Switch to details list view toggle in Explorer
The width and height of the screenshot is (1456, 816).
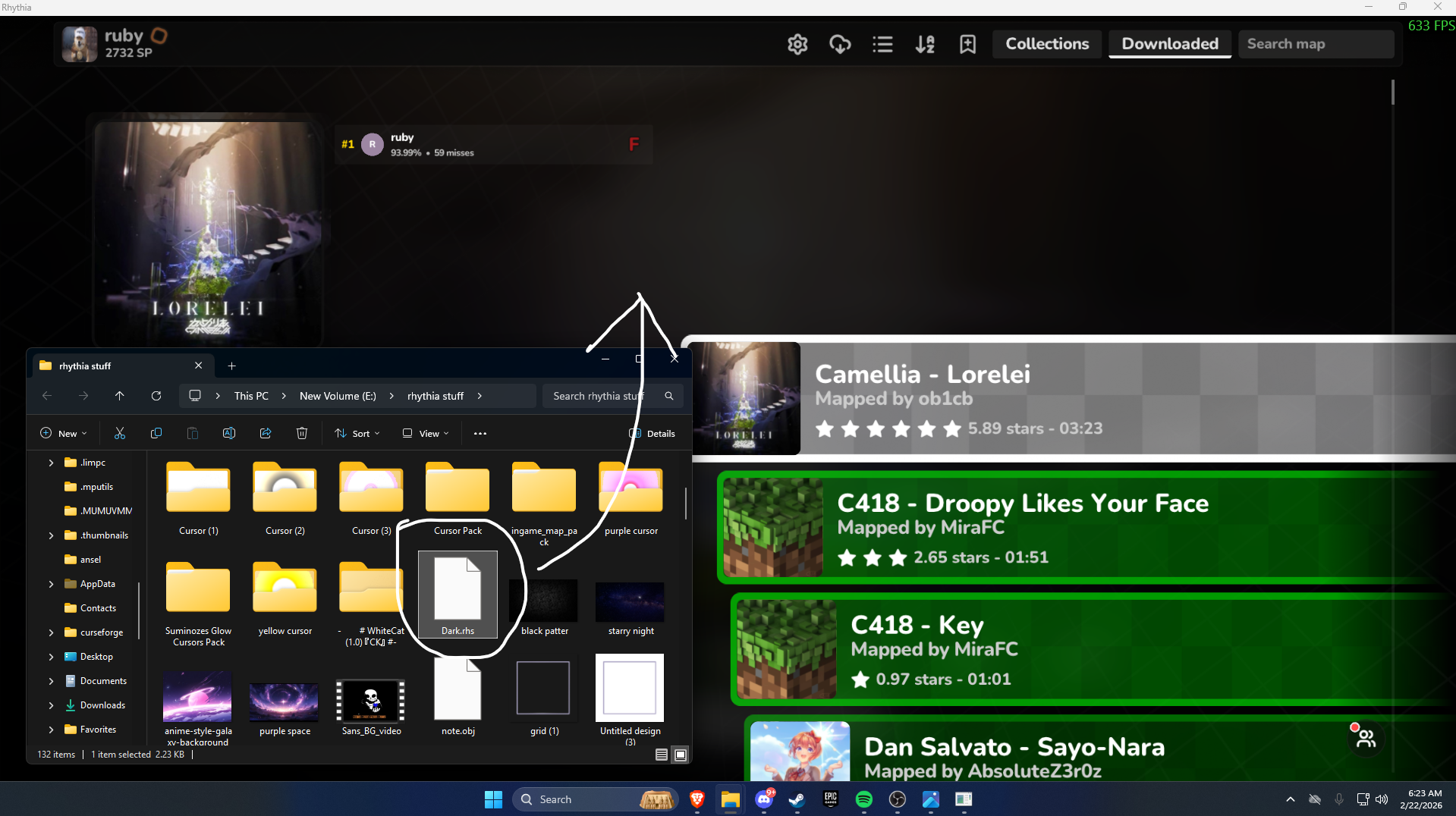[x=662, y=755]
